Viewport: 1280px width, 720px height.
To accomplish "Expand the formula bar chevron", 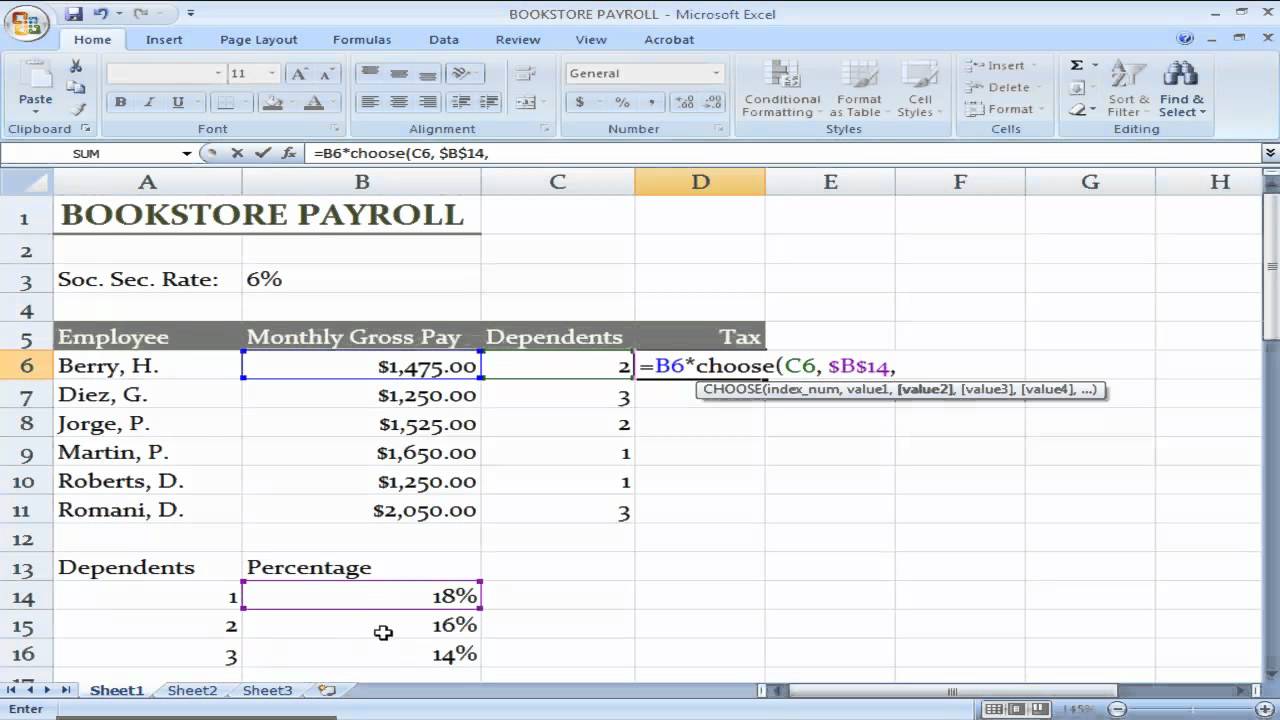I will 1270,153.
